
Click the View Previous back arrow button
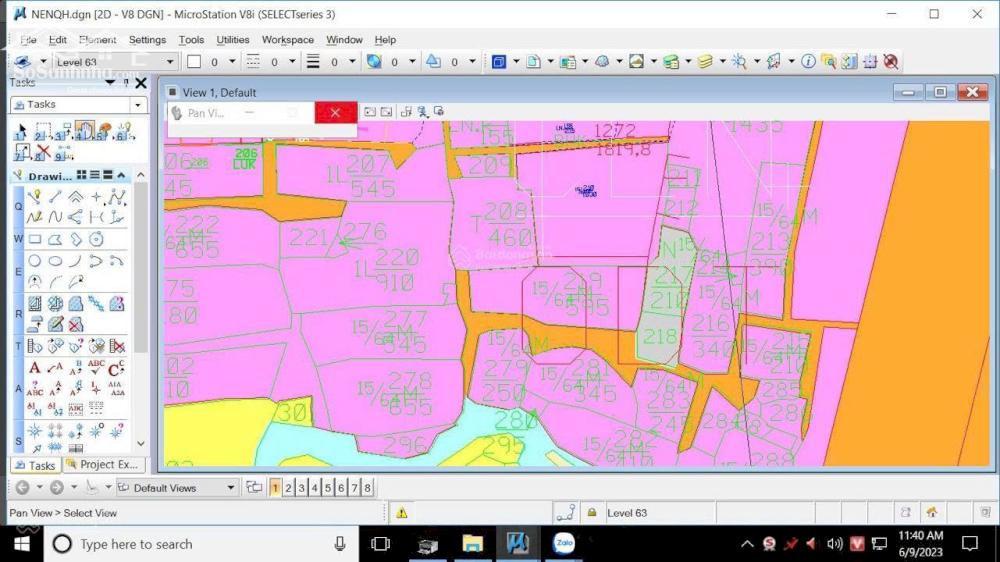tap(22, 488)
